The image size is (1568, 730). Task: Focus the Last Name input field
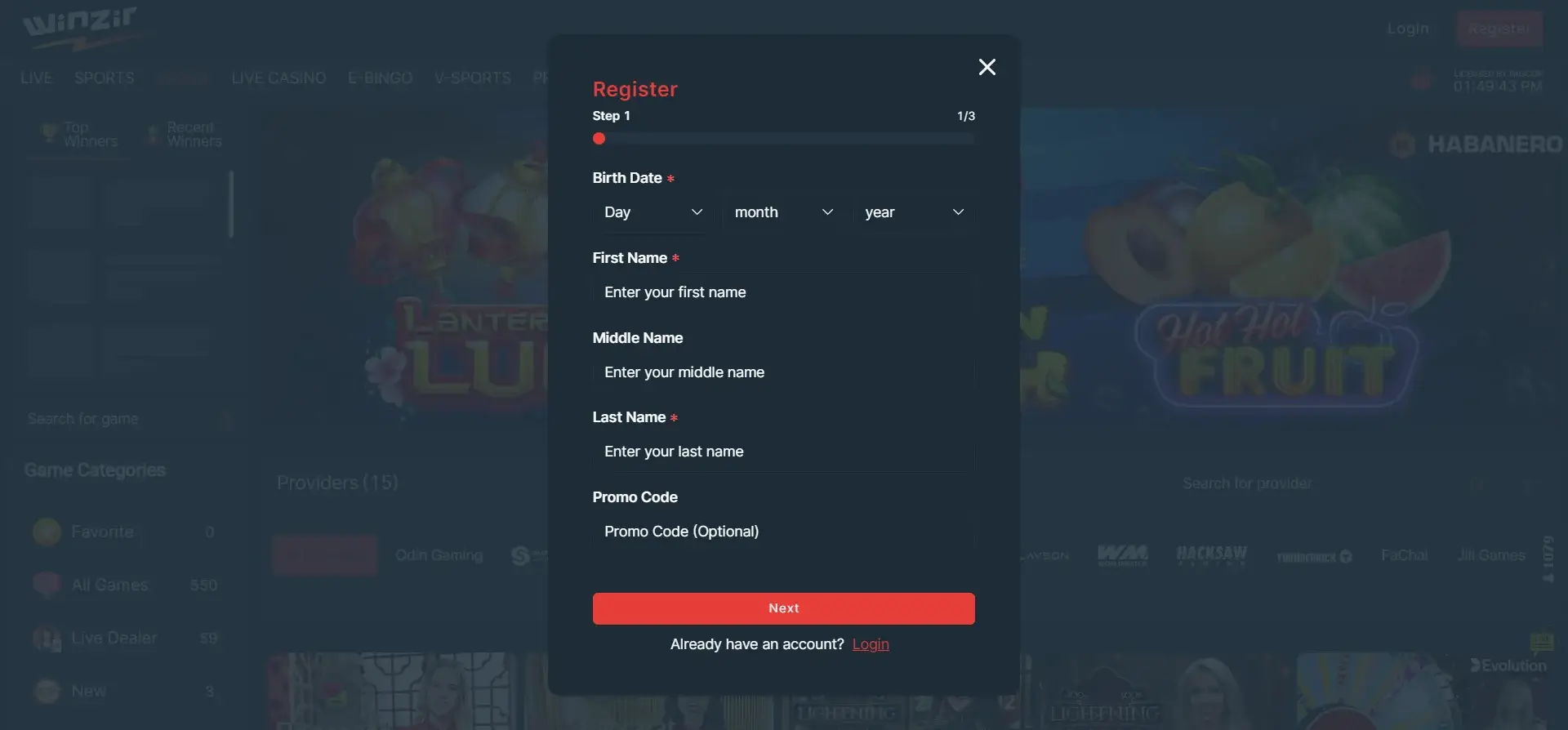coord(783,452)
